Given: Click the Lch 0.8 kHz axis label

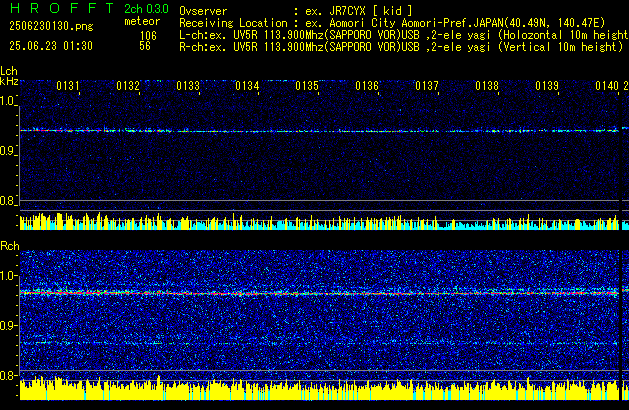Looking at the screenshot, I should [8, 201].
